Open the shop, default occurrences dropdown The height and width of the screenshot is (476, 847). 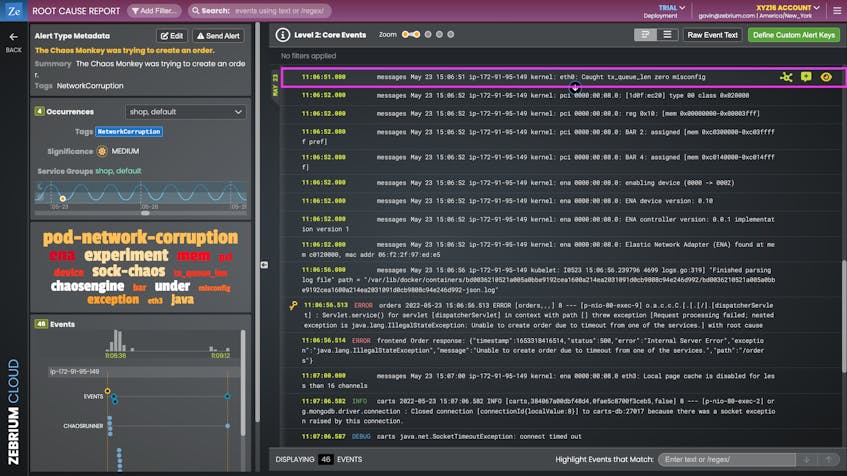185,112
